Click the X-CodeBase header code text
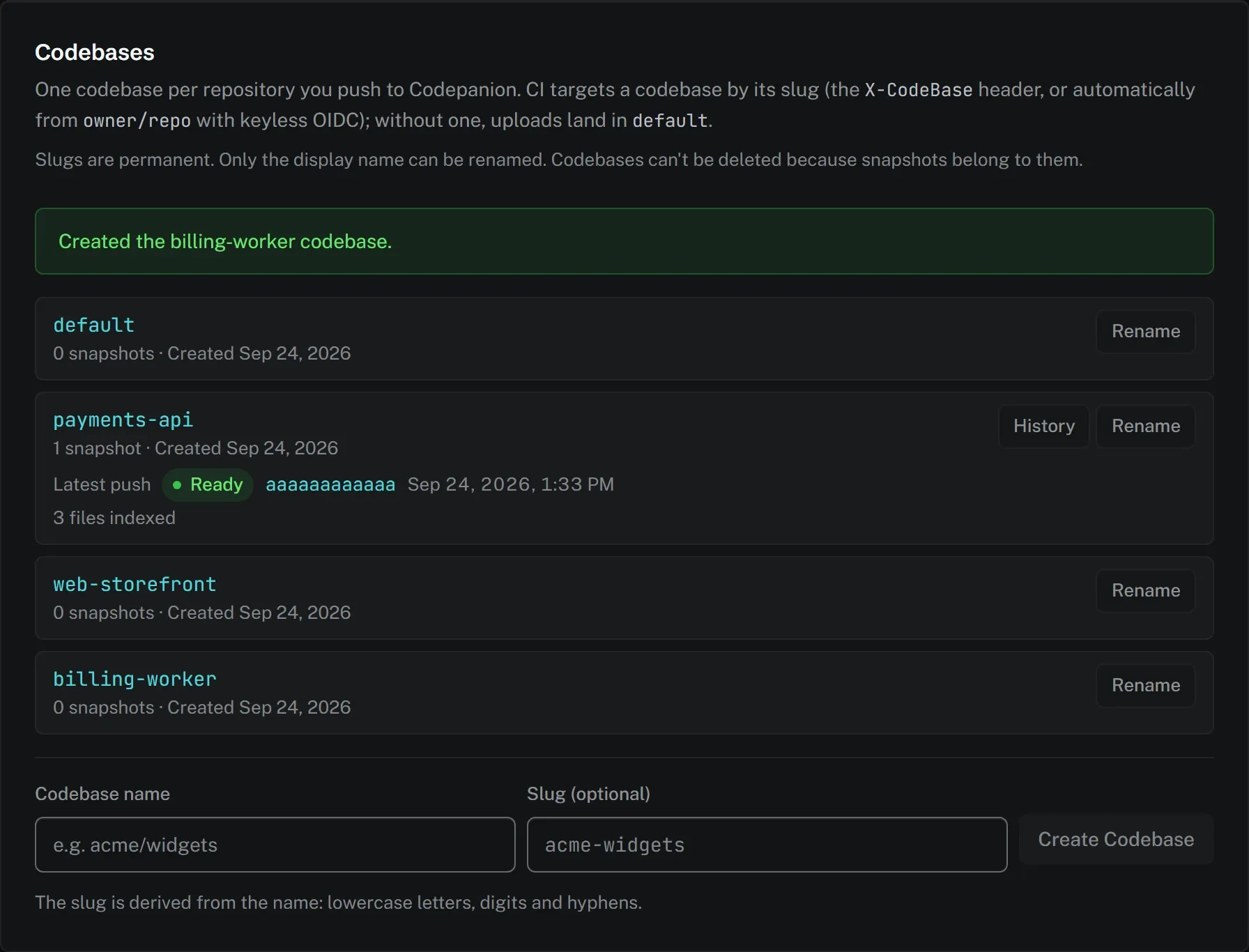This screenshot has height=952, width=1249. pos(919,90)
